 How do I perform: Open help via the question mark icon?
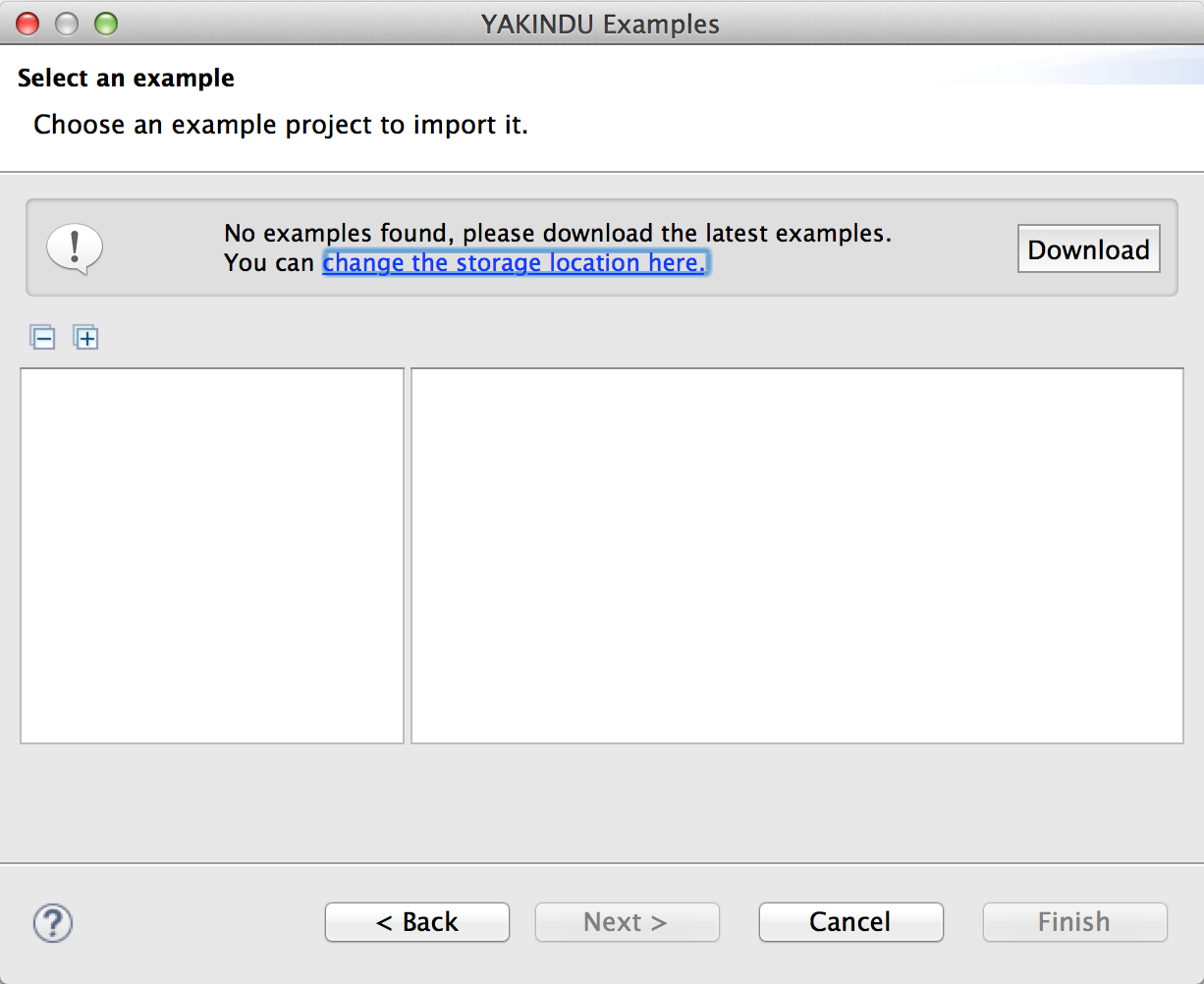(53, 922)
